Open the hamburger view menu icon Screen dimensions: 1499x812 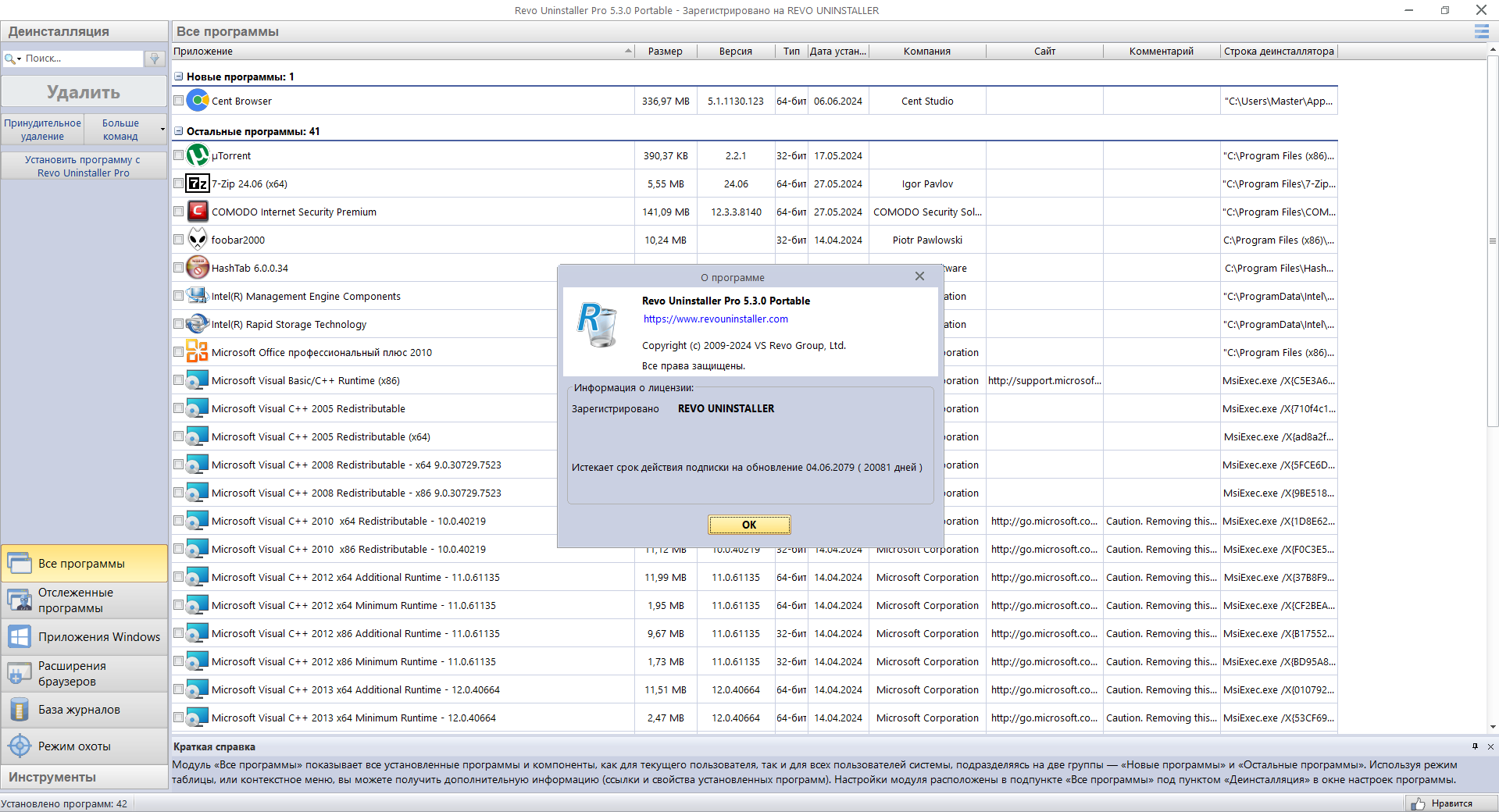point(1481,31)
